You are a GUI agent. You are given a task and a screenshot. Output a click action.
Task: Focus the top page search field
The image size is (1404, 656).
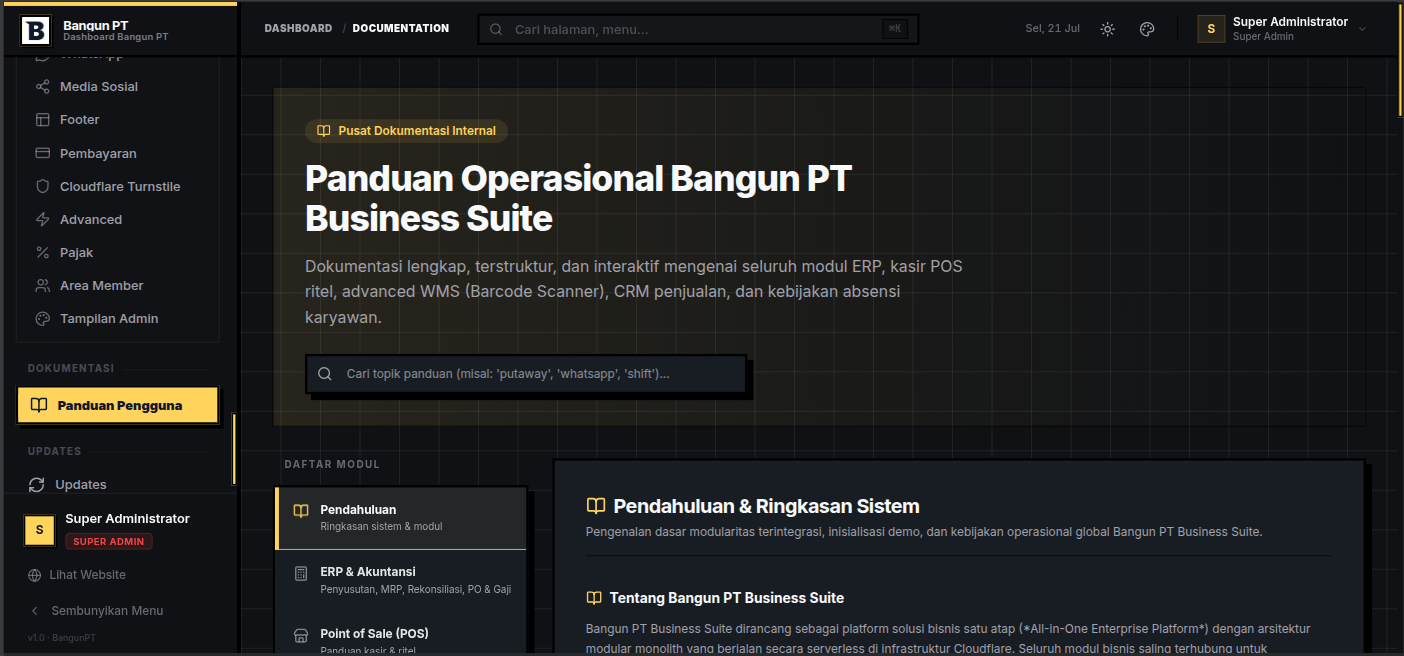pyautogui.click(x=698, y=29)
